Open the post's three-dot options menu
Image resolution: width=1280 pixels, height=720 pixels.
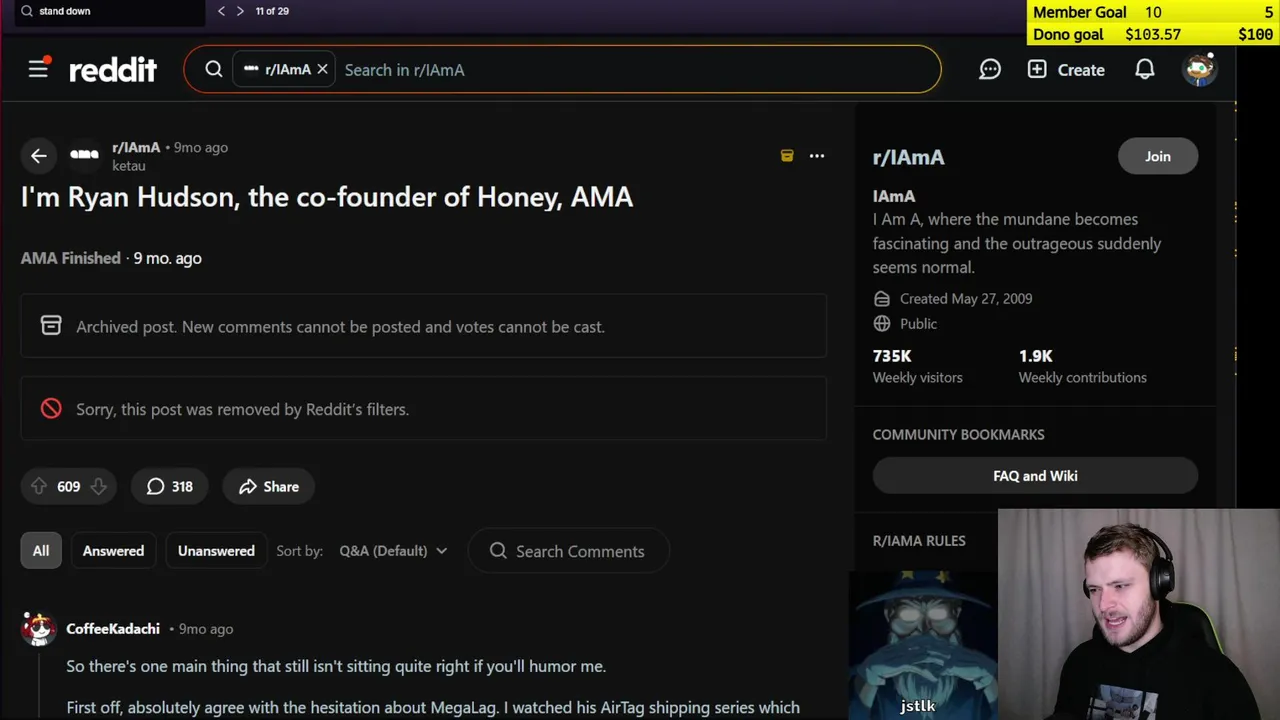click(817, 155)
